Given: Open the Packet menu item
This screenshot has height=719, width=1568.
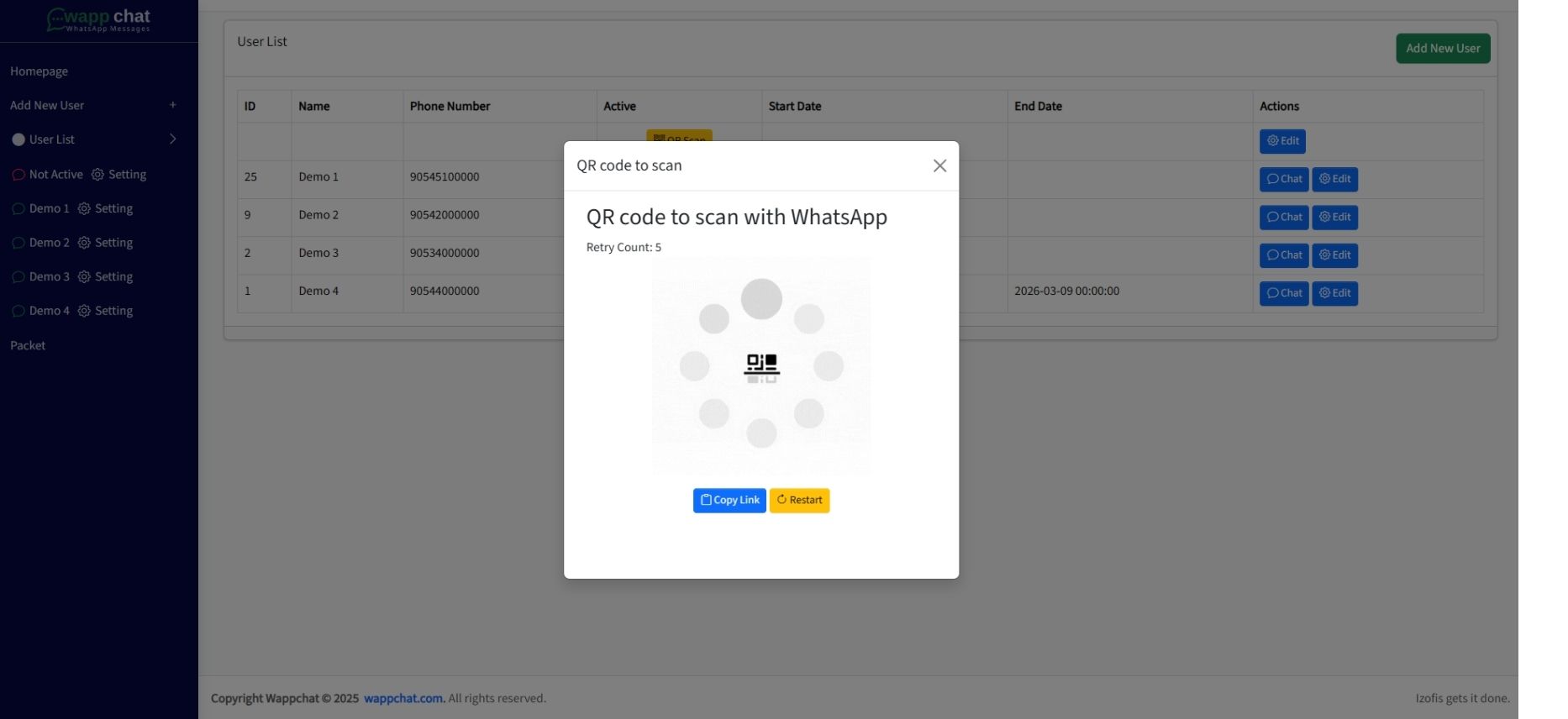Looking at the screenshot, I should click(x=28, y=345).
